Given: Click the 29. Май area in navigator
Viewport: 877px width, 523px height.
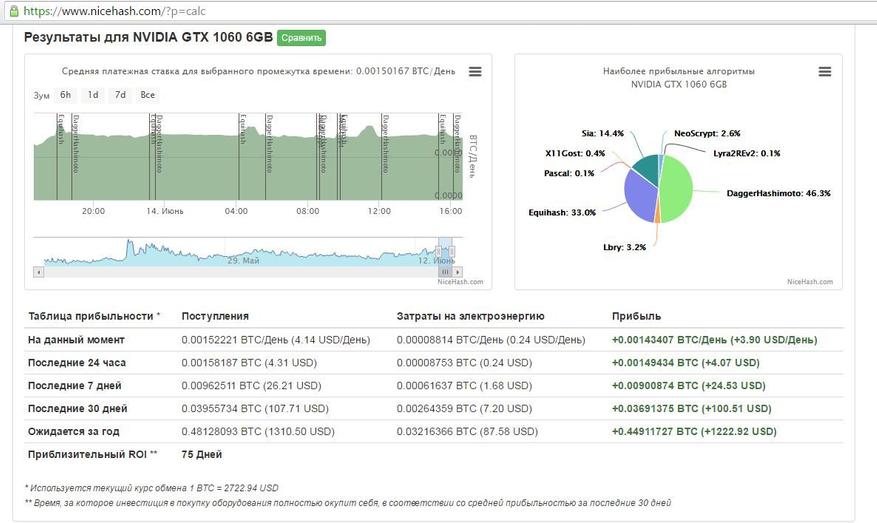Looking at the screenshot, I should click(x=243, y=261).
